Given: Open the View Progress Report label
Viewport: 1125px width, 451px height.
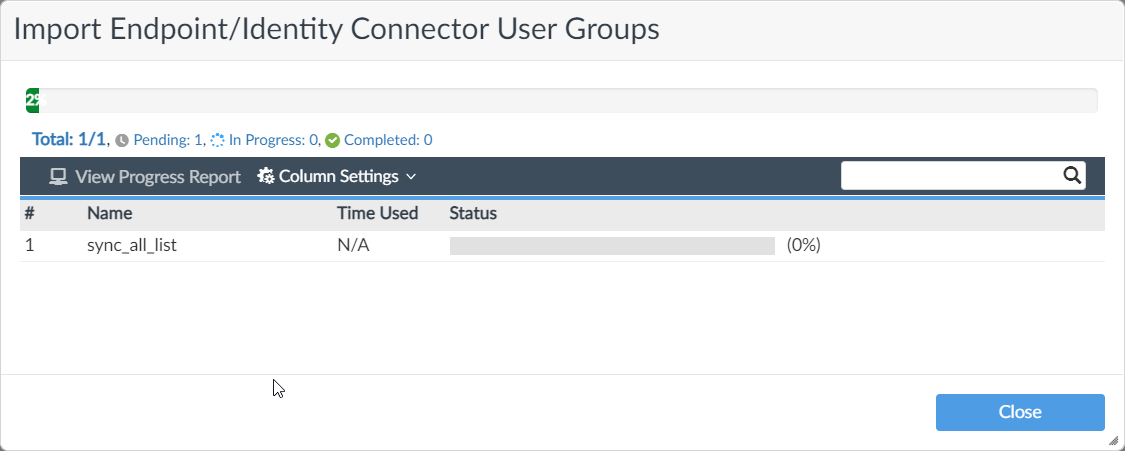Looking at the screenshot, I should coord(158,177).
